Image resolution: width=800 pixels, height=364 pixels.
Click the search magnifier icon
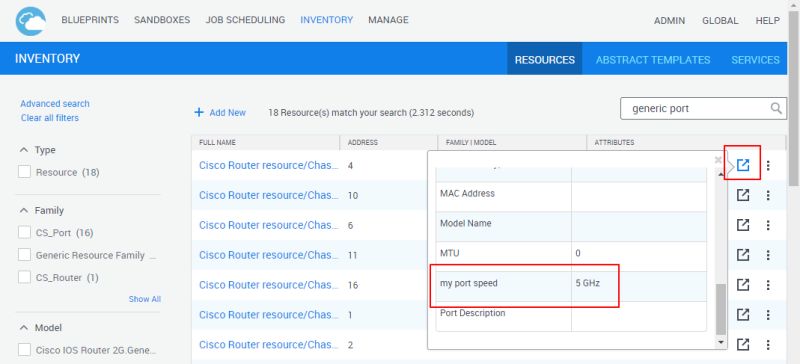coord(776,108)
